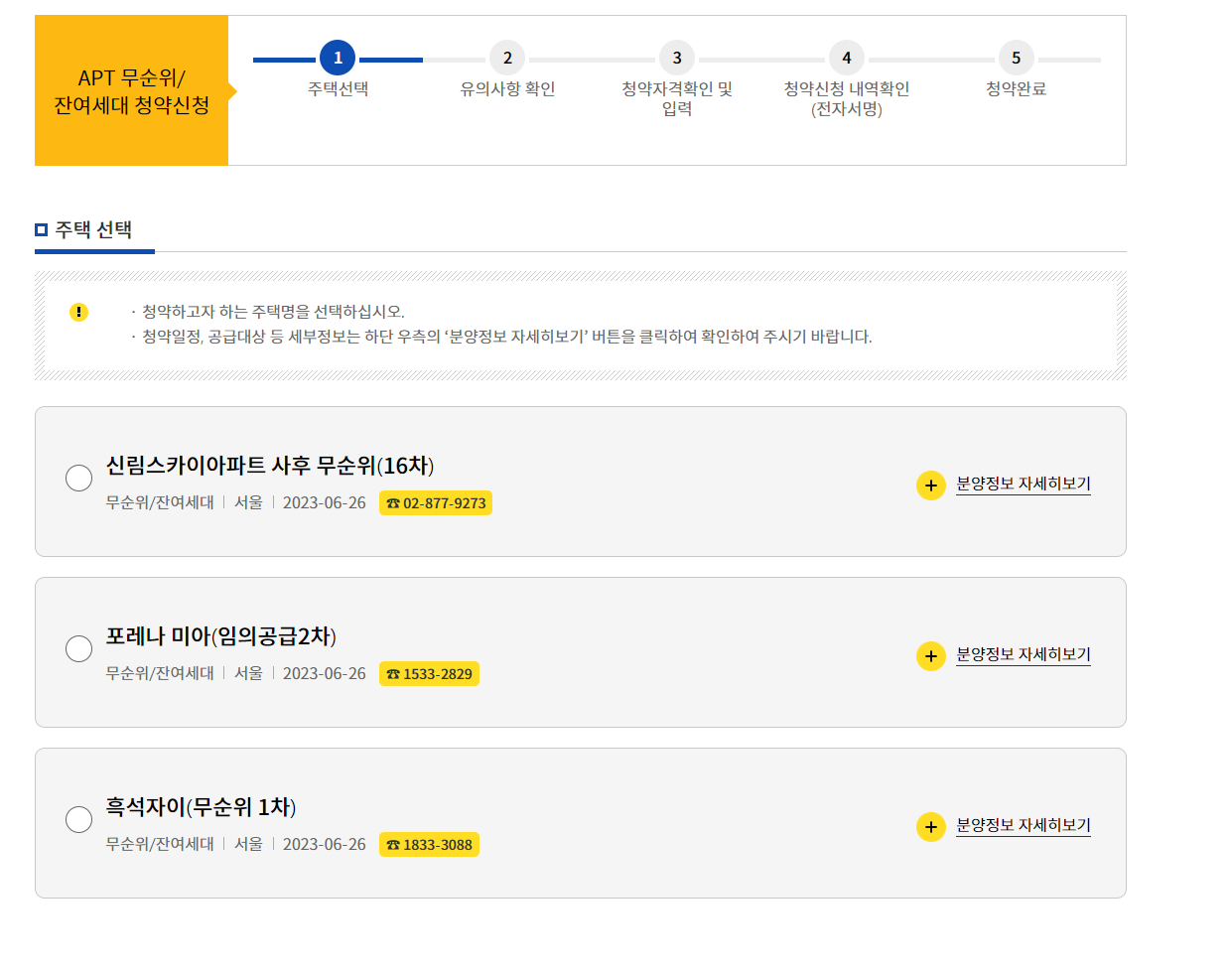Click the 무순위/잔여세대 label in 포레나 미아 card
The height and width of the screenshot is (972, 1232).
160,674
